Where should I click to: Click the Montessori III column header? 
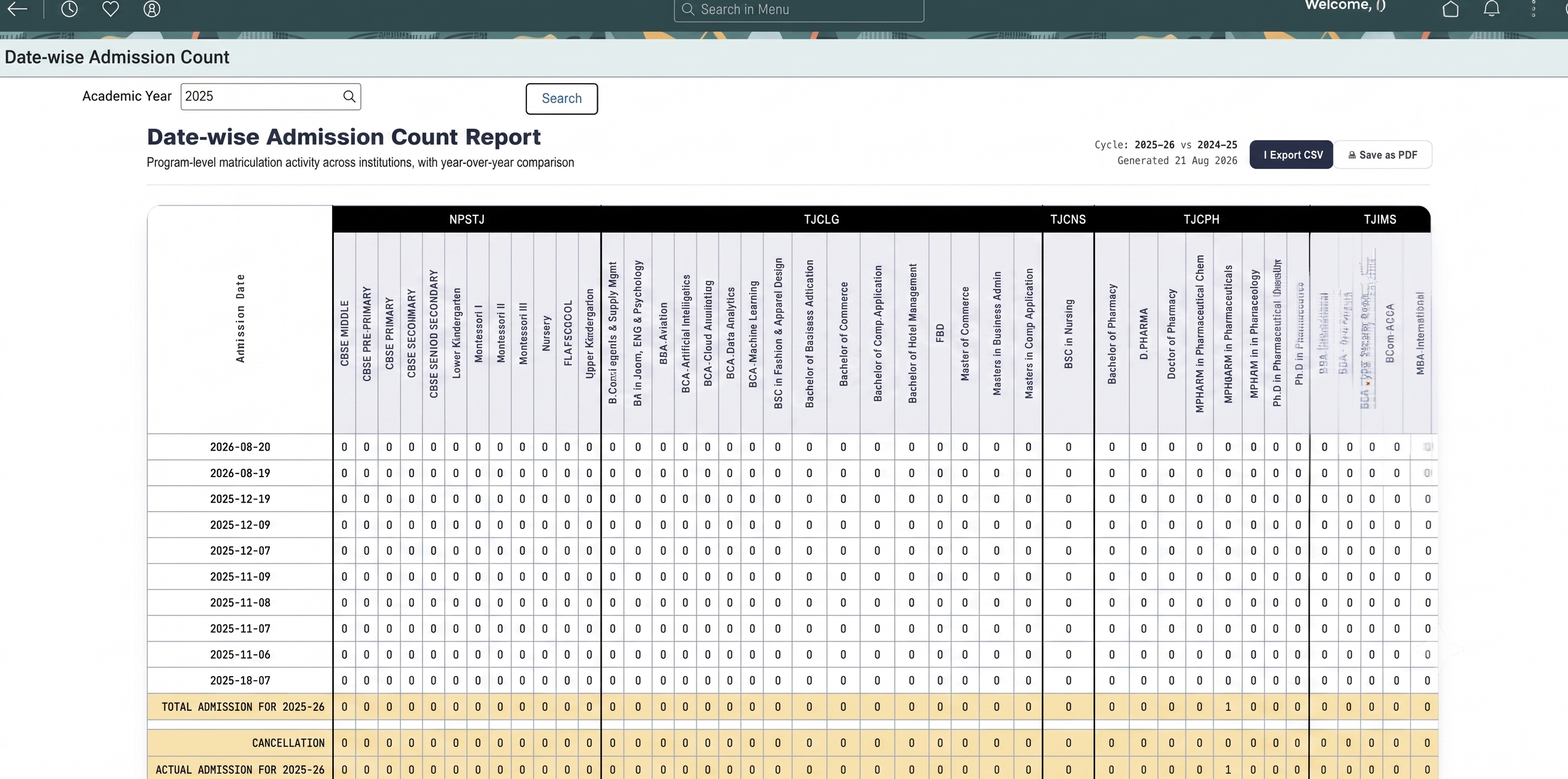tap(523, 333)
